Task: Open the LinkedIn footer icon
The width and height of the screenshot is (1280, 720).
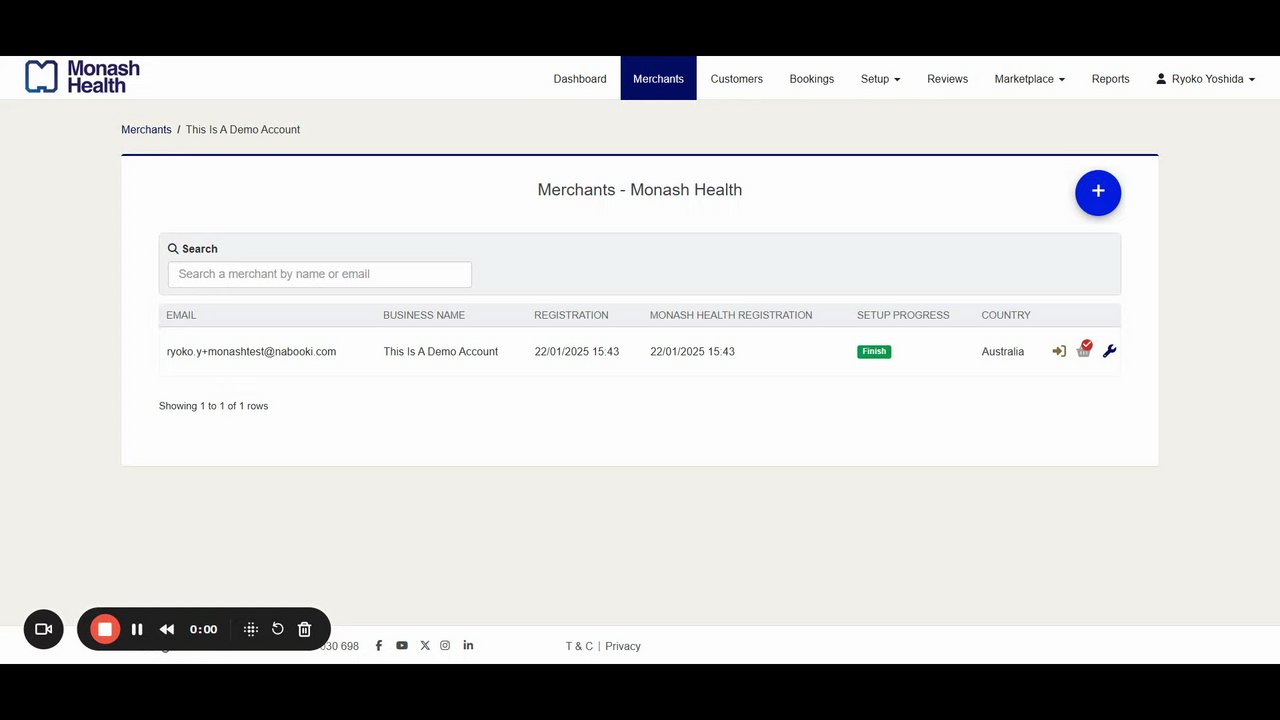Action: tap(468, 645)
